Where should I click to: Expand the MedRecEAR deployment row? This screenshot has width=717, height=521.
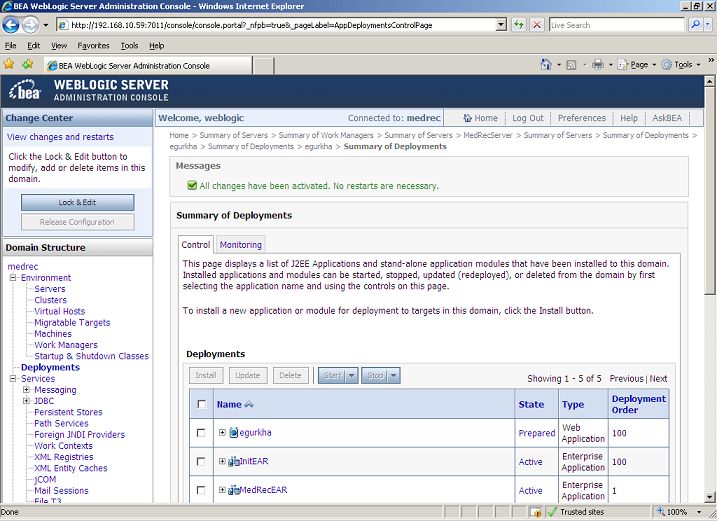[x=222, y=490]
